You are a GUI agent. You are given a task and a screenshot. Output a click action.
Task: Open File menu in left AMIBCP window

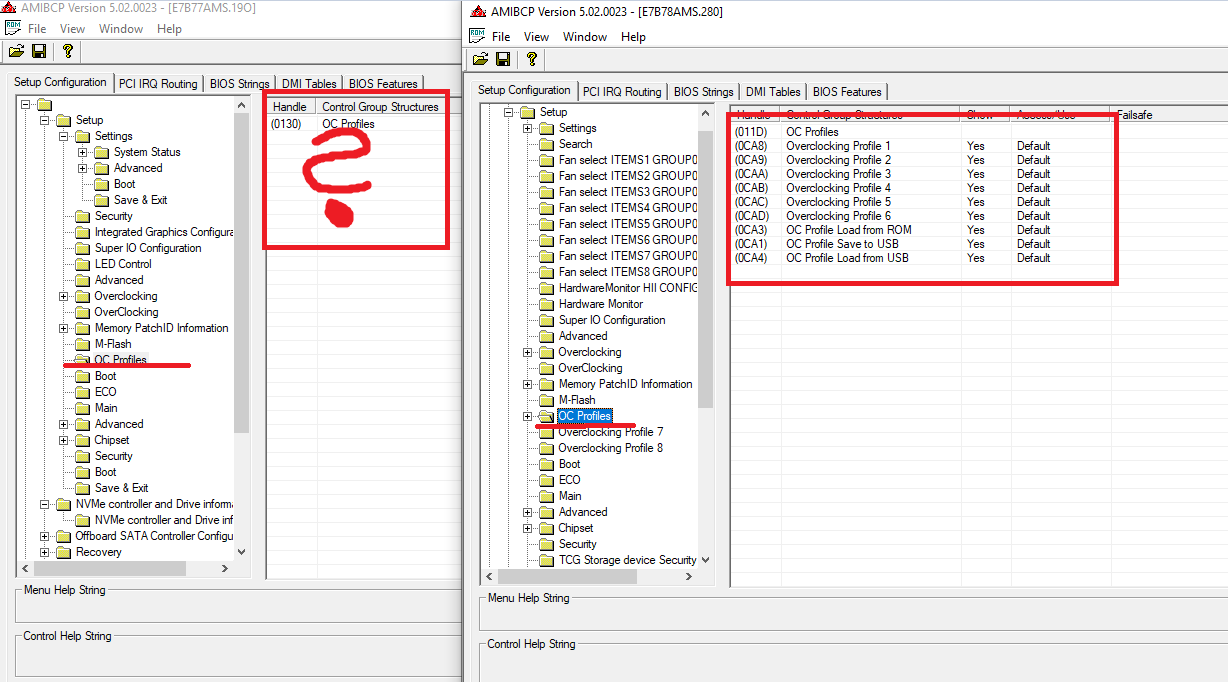coord(37,28)
